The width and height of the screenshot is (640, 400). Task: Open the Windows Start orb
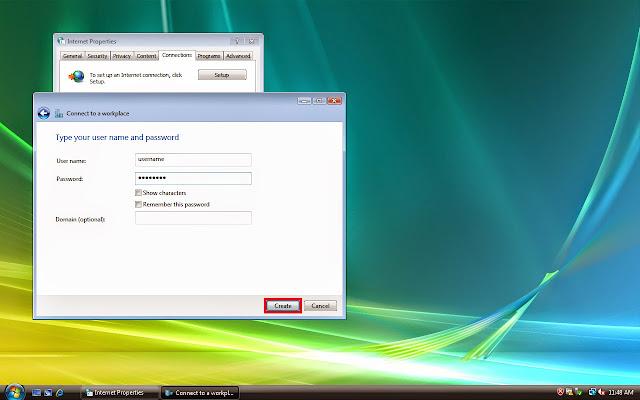tap(14, 392)
